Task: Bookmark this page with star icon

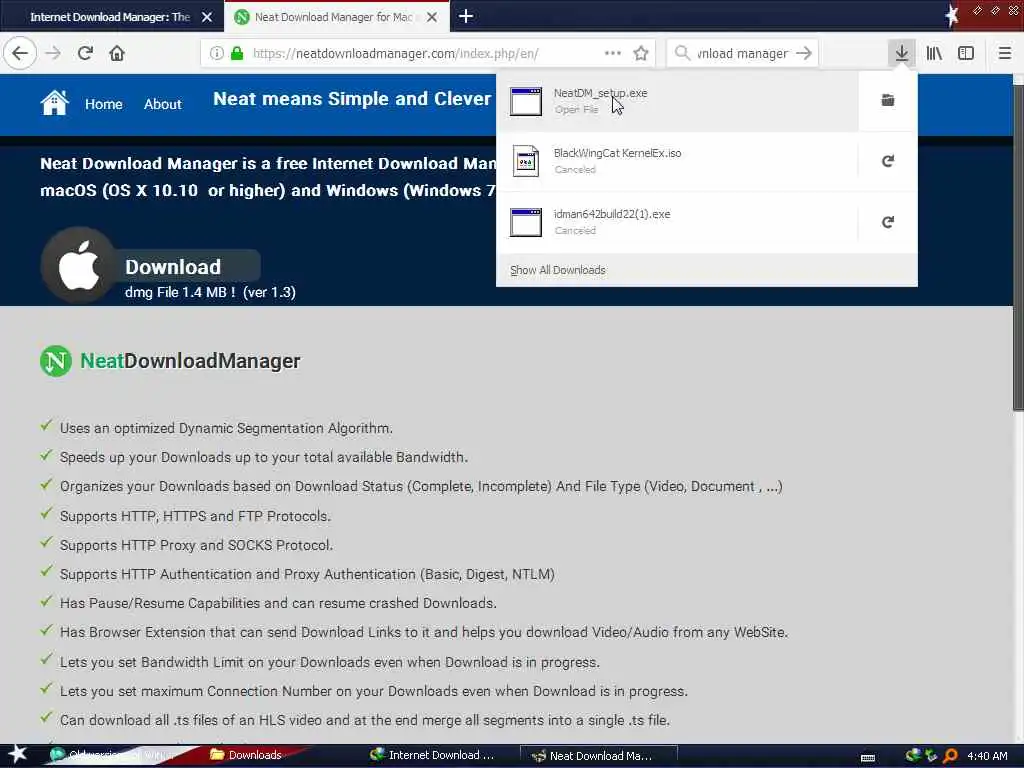Action: 641,53
